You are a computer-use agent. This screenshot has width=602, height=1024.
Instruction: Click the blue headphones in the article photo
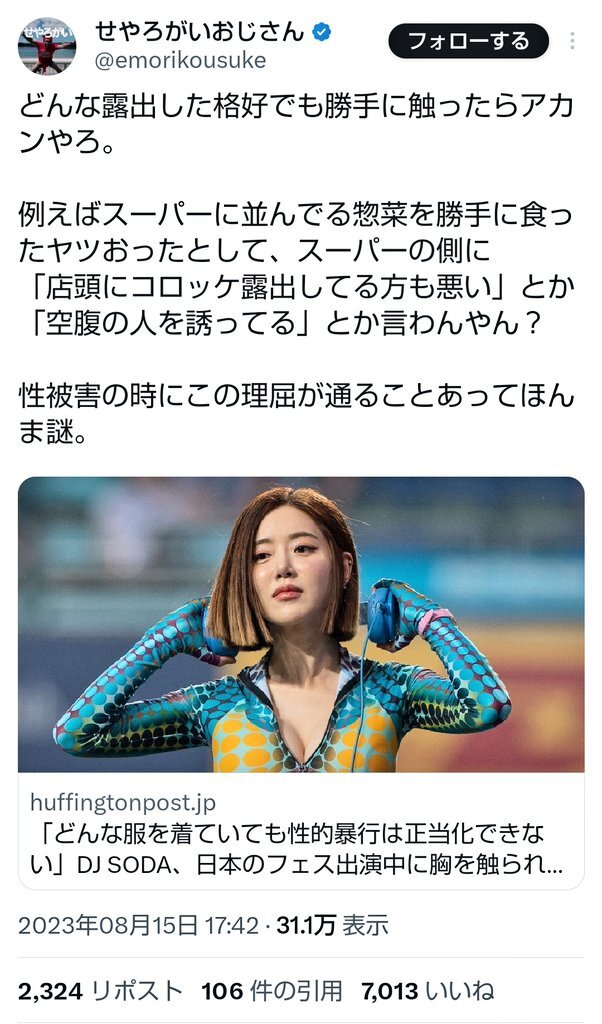383,616
